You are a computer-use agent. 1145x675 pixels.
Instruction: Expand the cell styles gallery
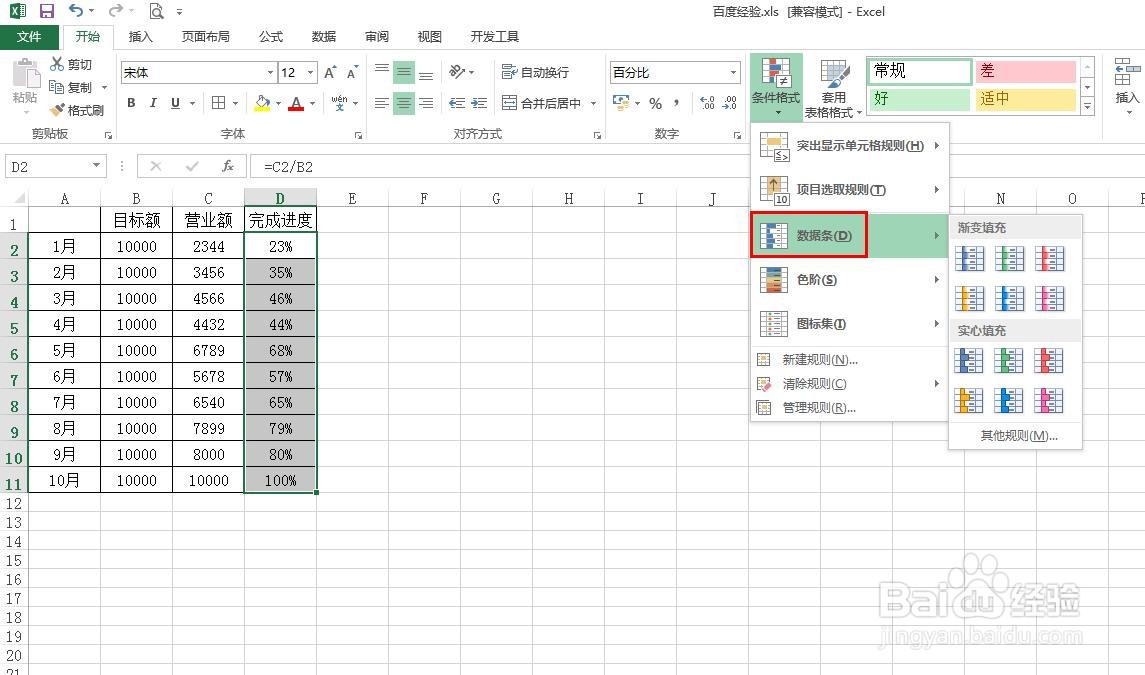point(1087,107)
